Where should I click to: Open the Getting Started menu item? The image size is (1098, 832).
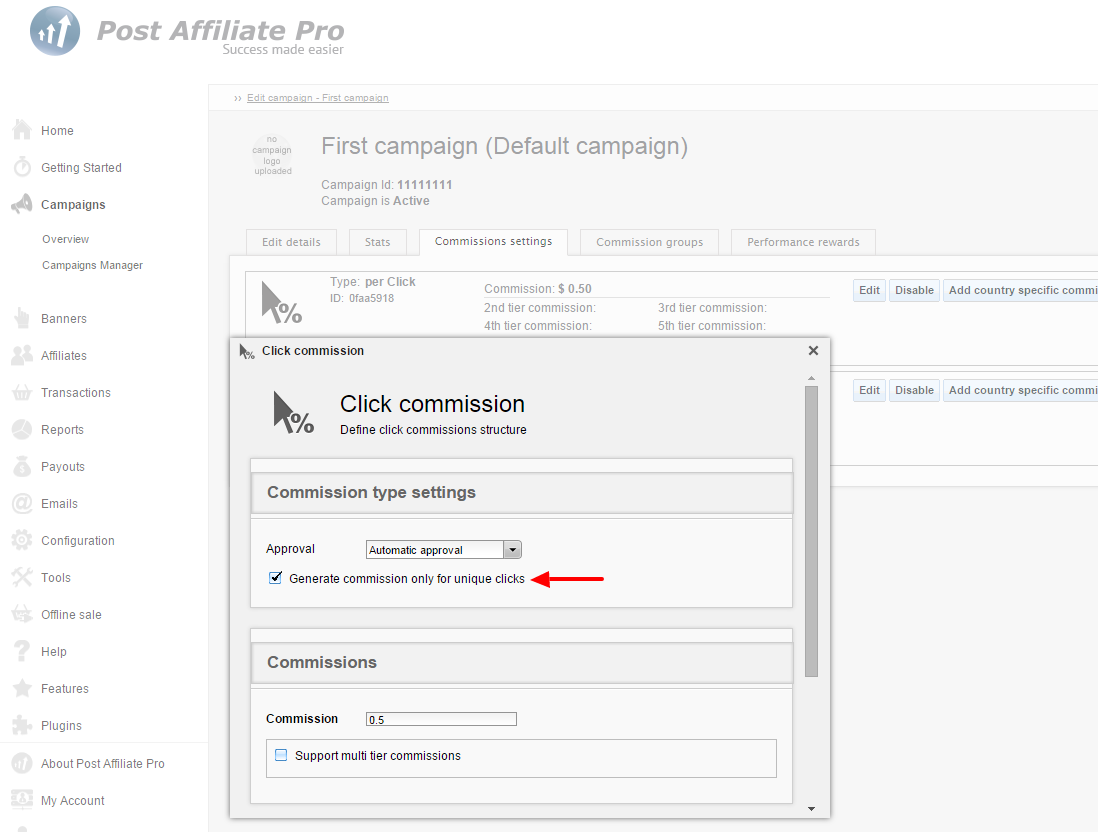[81, 167]
